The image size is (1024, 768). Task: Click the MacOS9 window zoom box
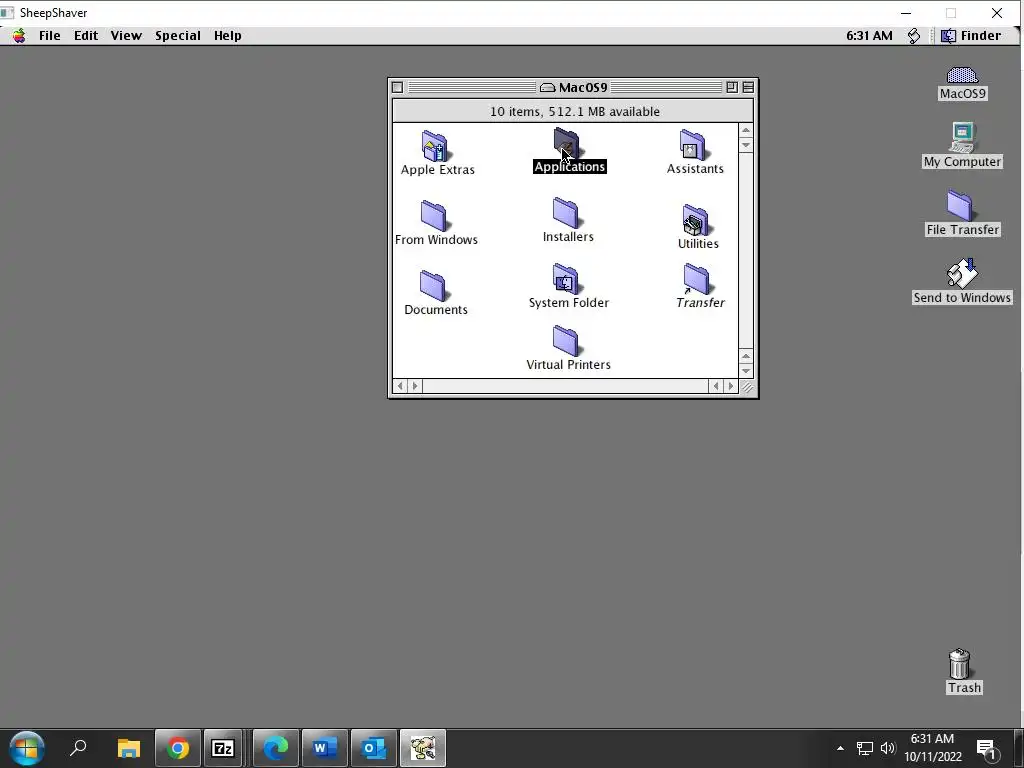(732, 88)
